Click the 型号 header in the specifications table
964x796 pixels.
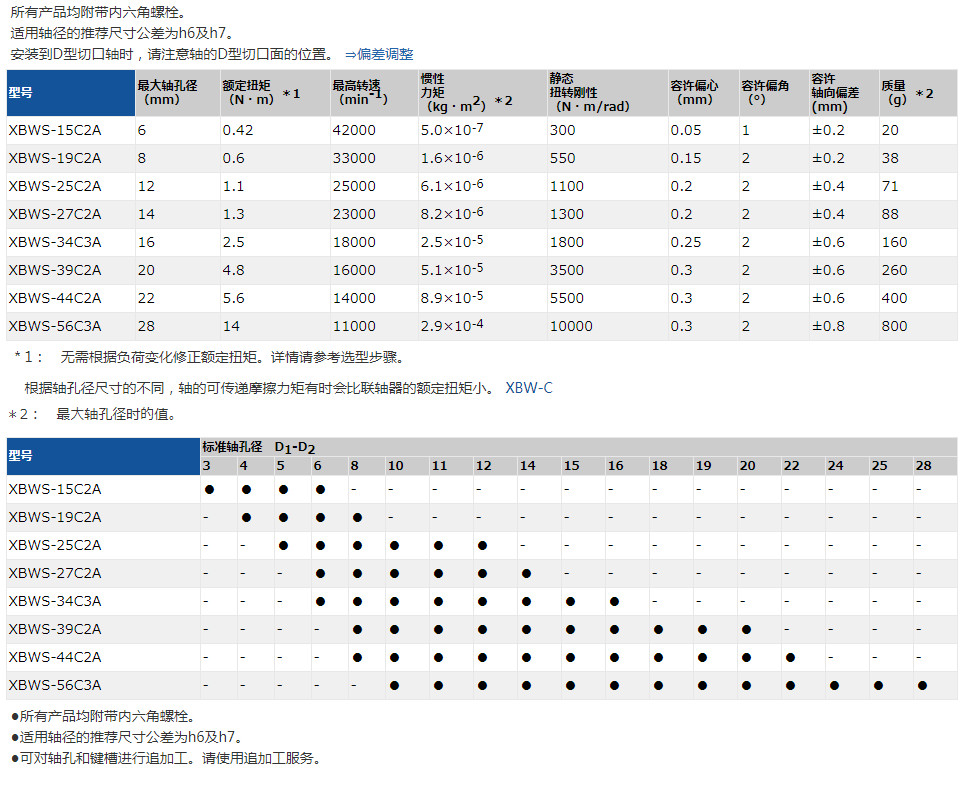[71, 93]
